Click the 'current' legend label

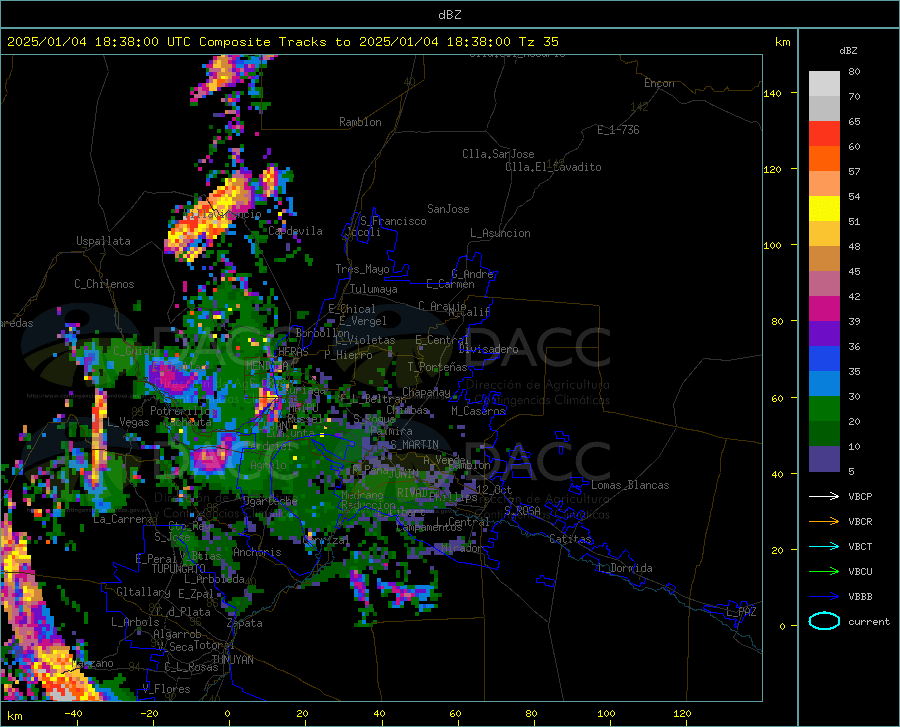click(x=869, y=621)
